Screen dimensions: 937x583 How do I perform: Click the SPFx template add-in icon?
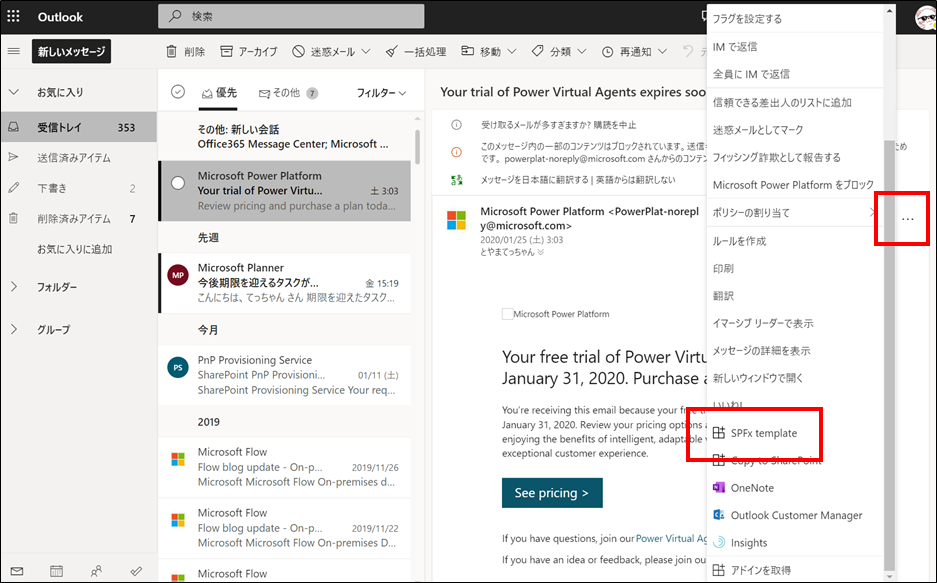[x=719, y=433]
